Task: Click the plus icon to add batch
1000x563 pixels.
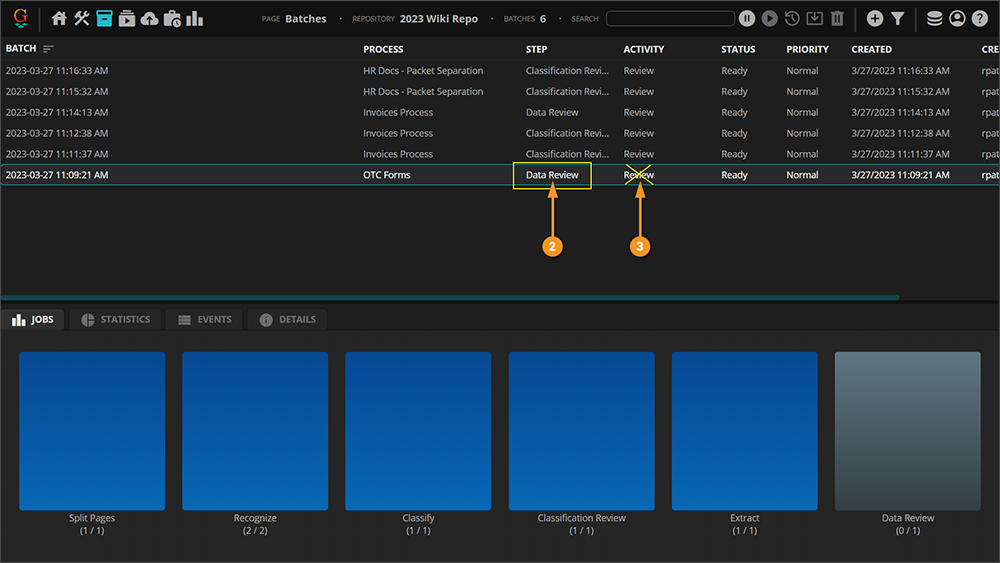Action: point(875,18)
